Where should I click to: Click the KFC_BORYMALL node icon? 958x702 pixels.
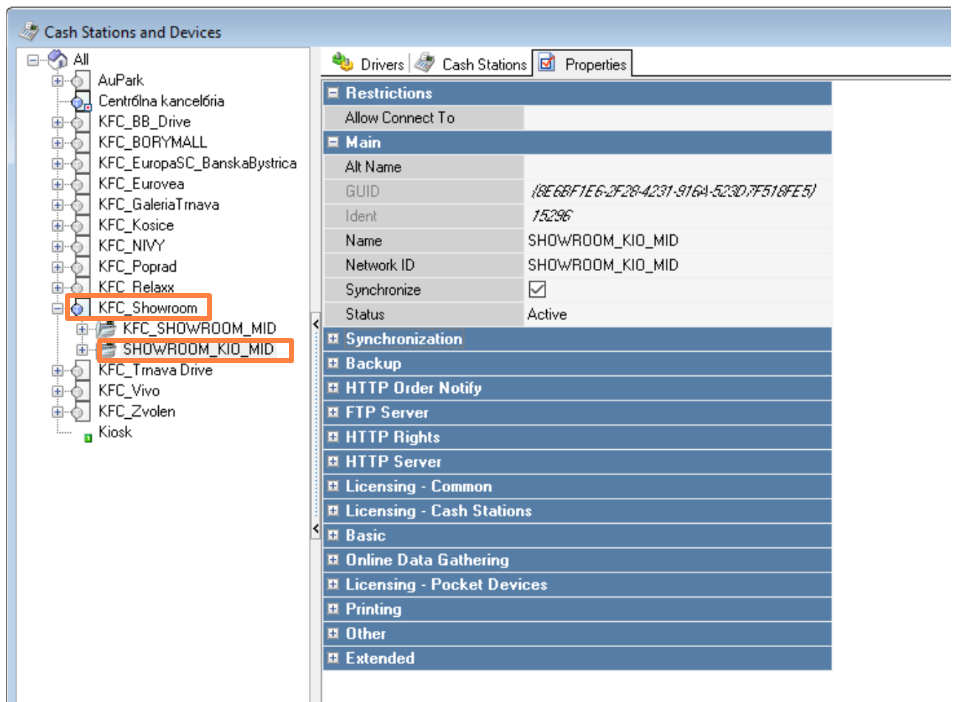(78, 143)
